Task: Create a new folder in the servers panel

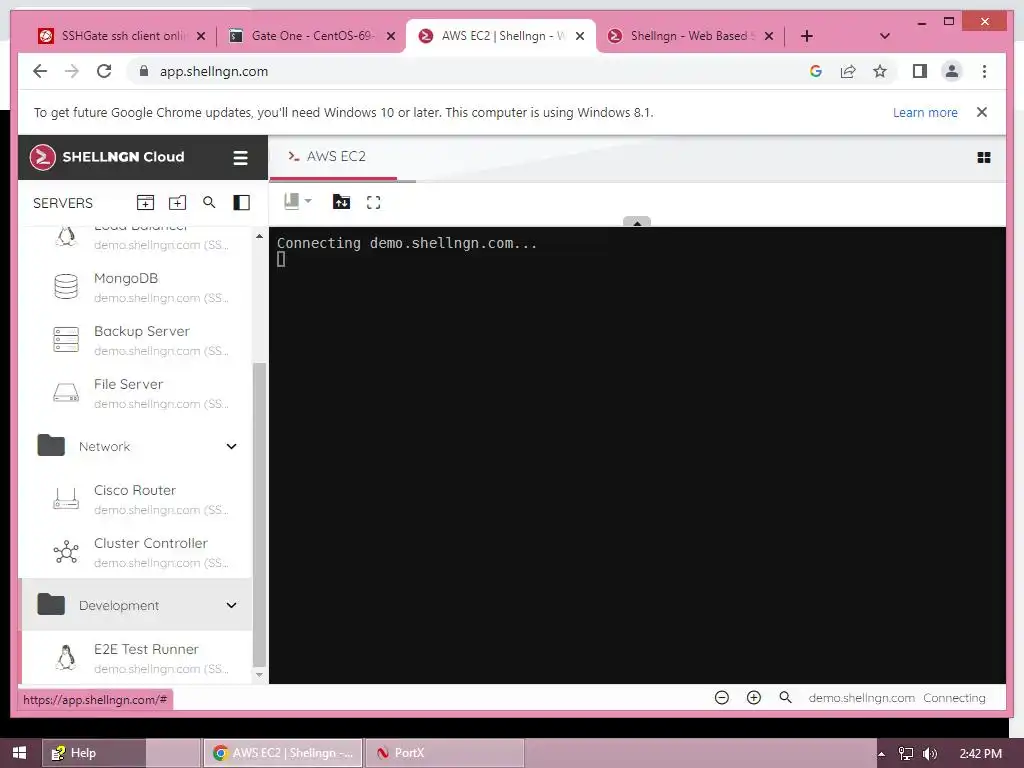Action: click(177, 202)
